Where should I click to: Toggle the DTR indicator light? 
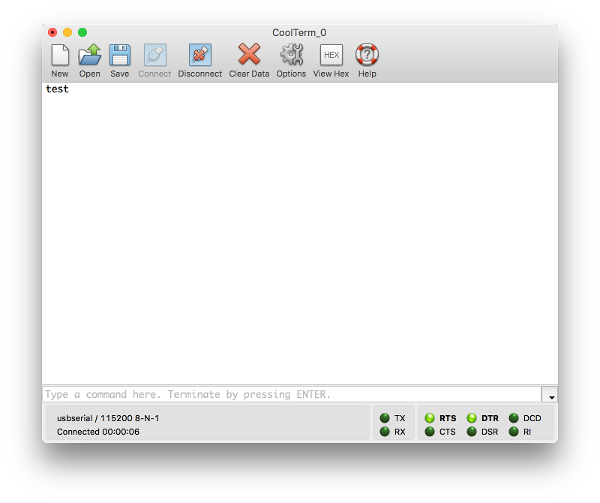pos(472,418)
